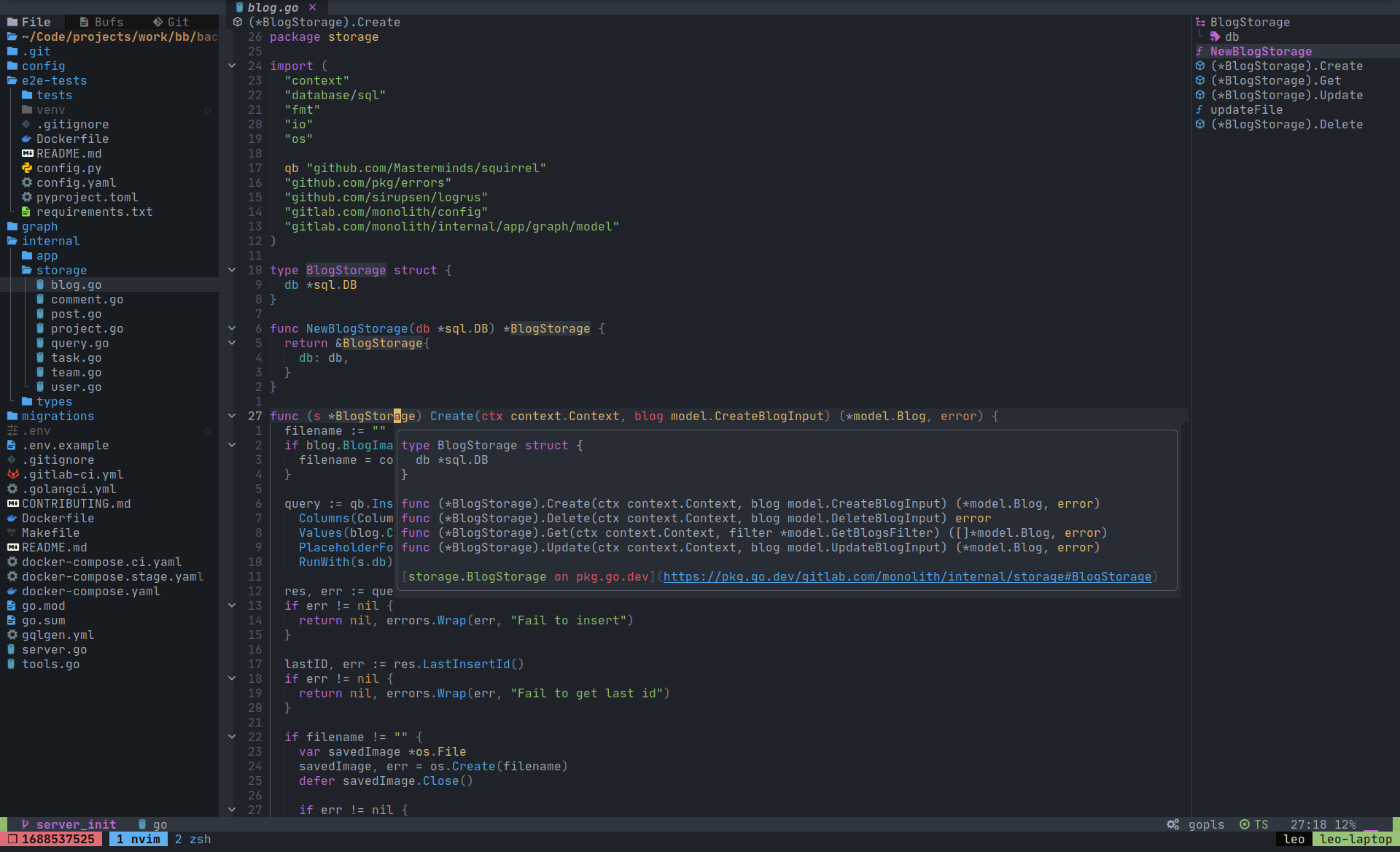Click (*BlogStorage).Delete symbol icon
This screenshot has width=1400, height=852.
click(1197, 124)
